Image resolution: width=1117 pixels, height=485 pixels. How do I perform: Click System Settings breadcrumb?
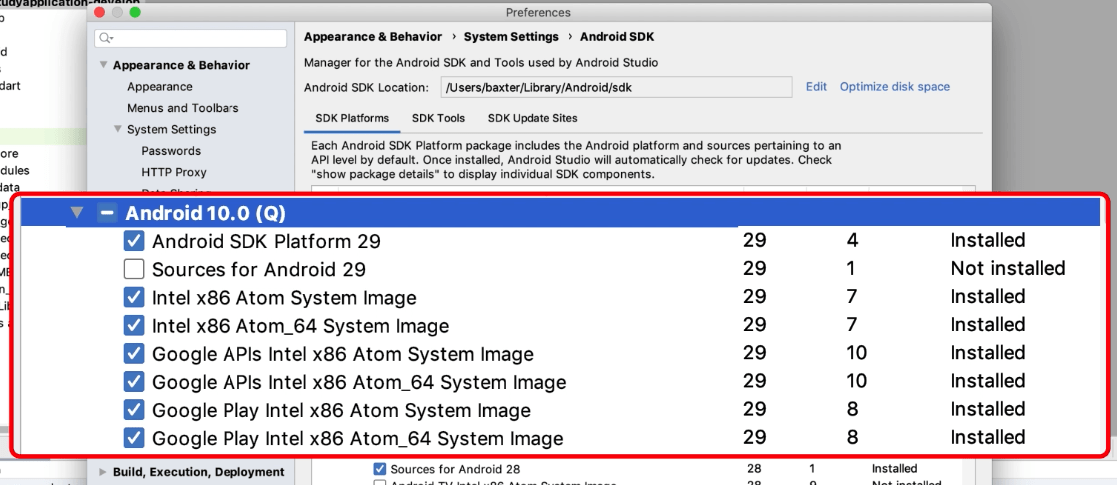click(511, 36)
